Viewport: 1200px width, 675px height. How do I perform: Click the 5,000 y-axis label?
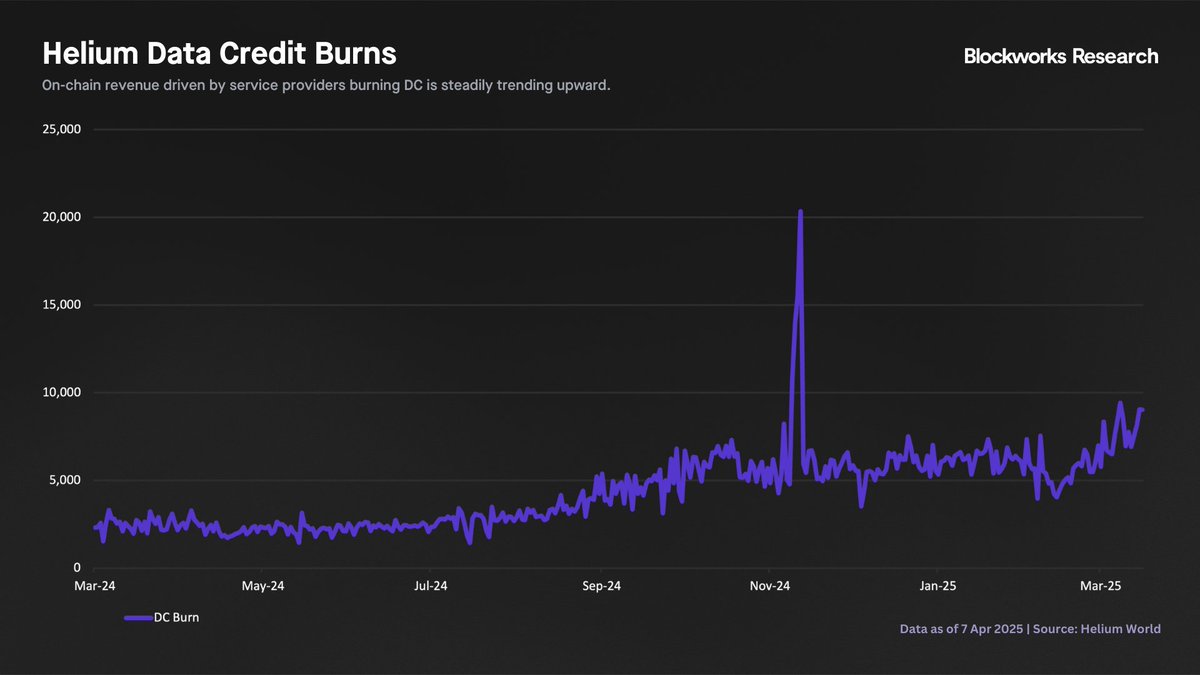pyautogui.click(x=64, y=480)
